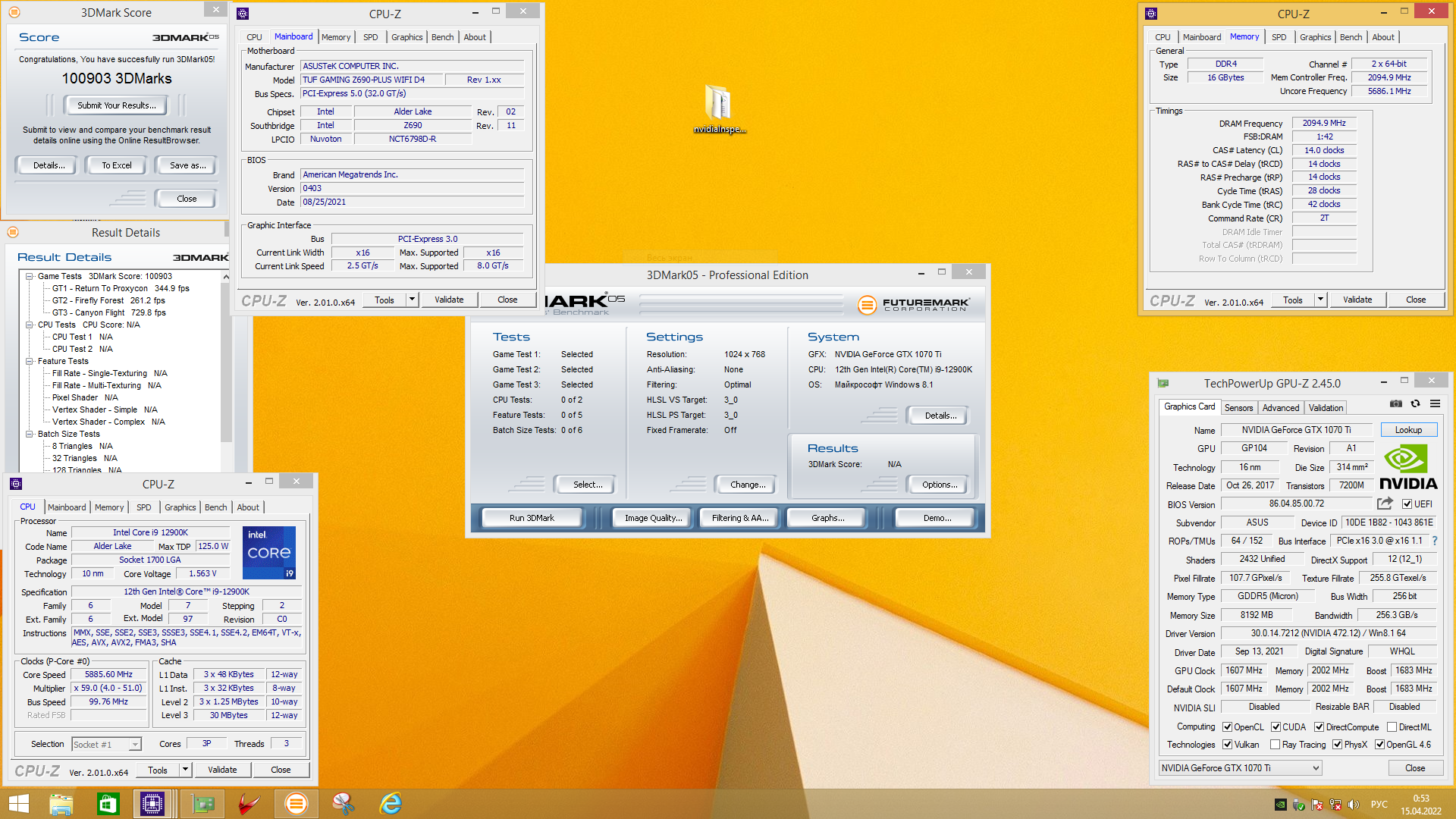The width and height of the screenshot is (1456, 819).
Task: Open the Snipping Tool taskbar icon
Action: [x=344, y=804]
